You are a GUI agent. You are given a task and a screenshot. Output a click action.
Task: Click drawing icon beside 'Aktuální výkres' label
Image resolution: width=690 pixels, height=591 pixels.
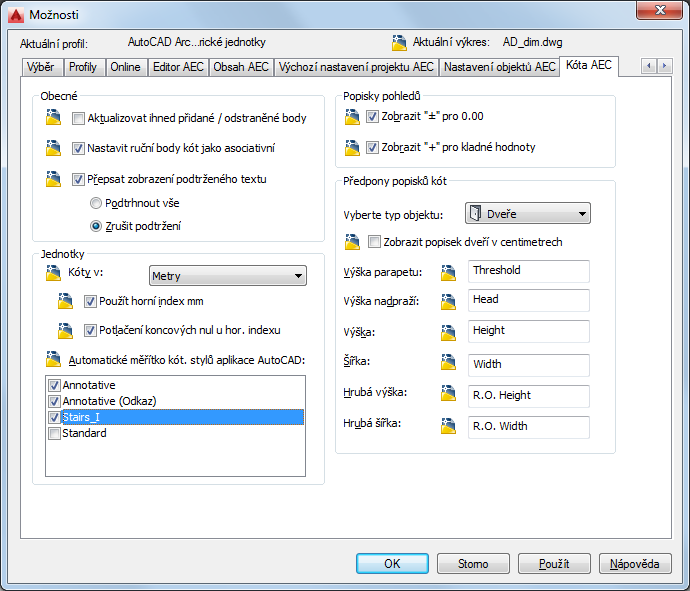[399, 43]
